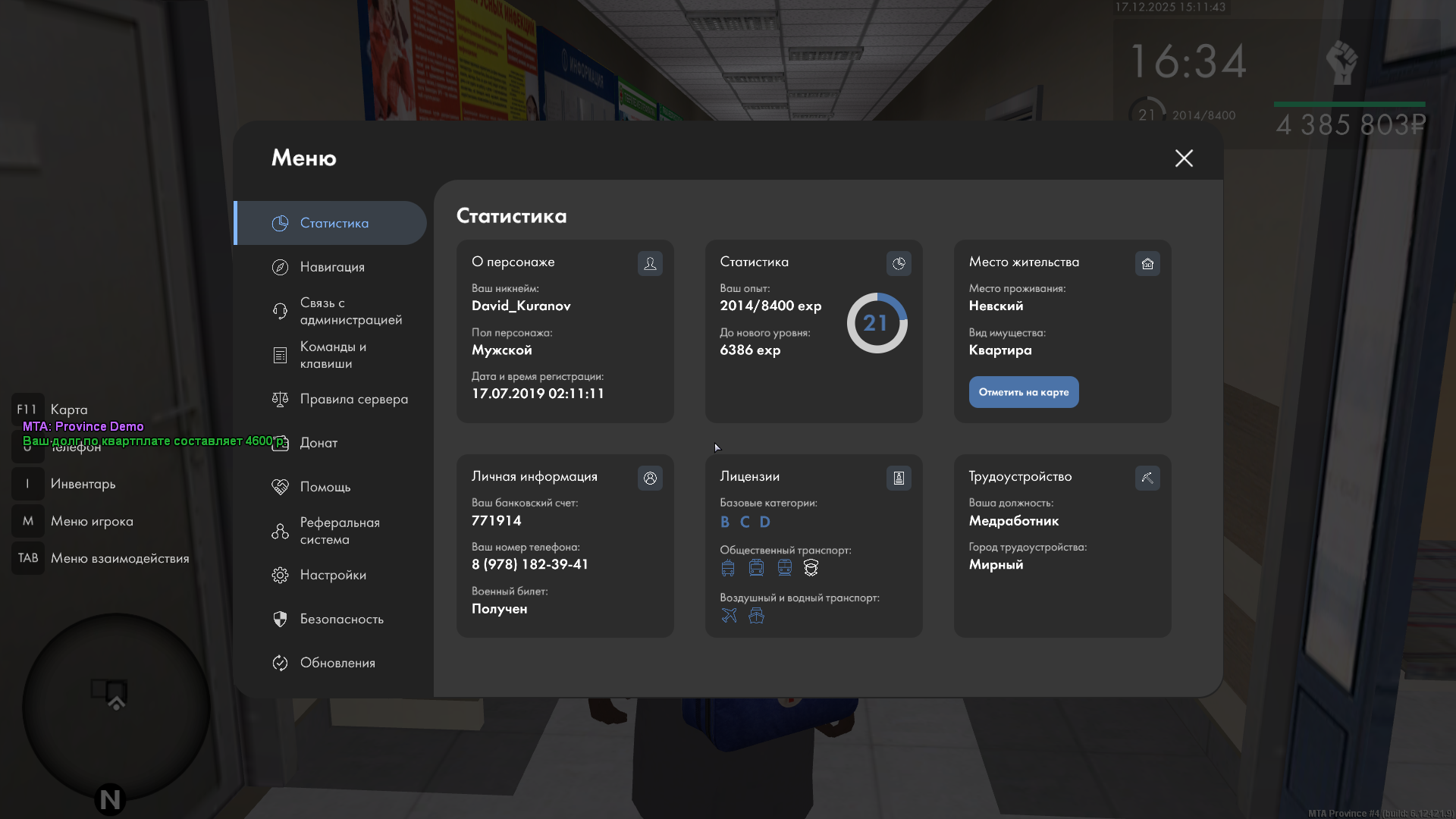Click the profile icon in Личная информация card
Viewport: 1456px width, 819px height.
coord(650,478)
